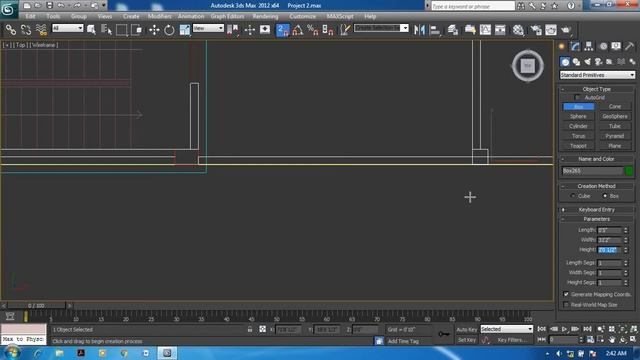Open the Render Setup dialog

click(536, 30)
